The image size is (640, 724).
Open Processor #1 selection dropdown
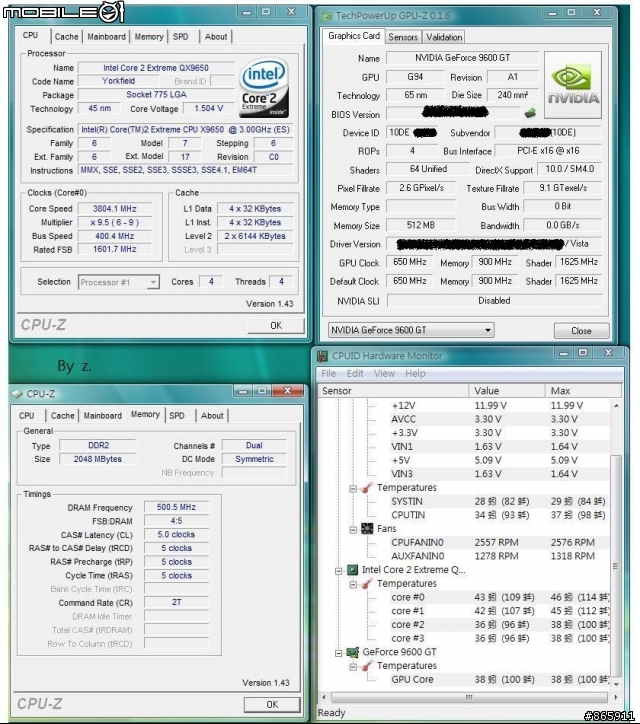coord(153,282)
